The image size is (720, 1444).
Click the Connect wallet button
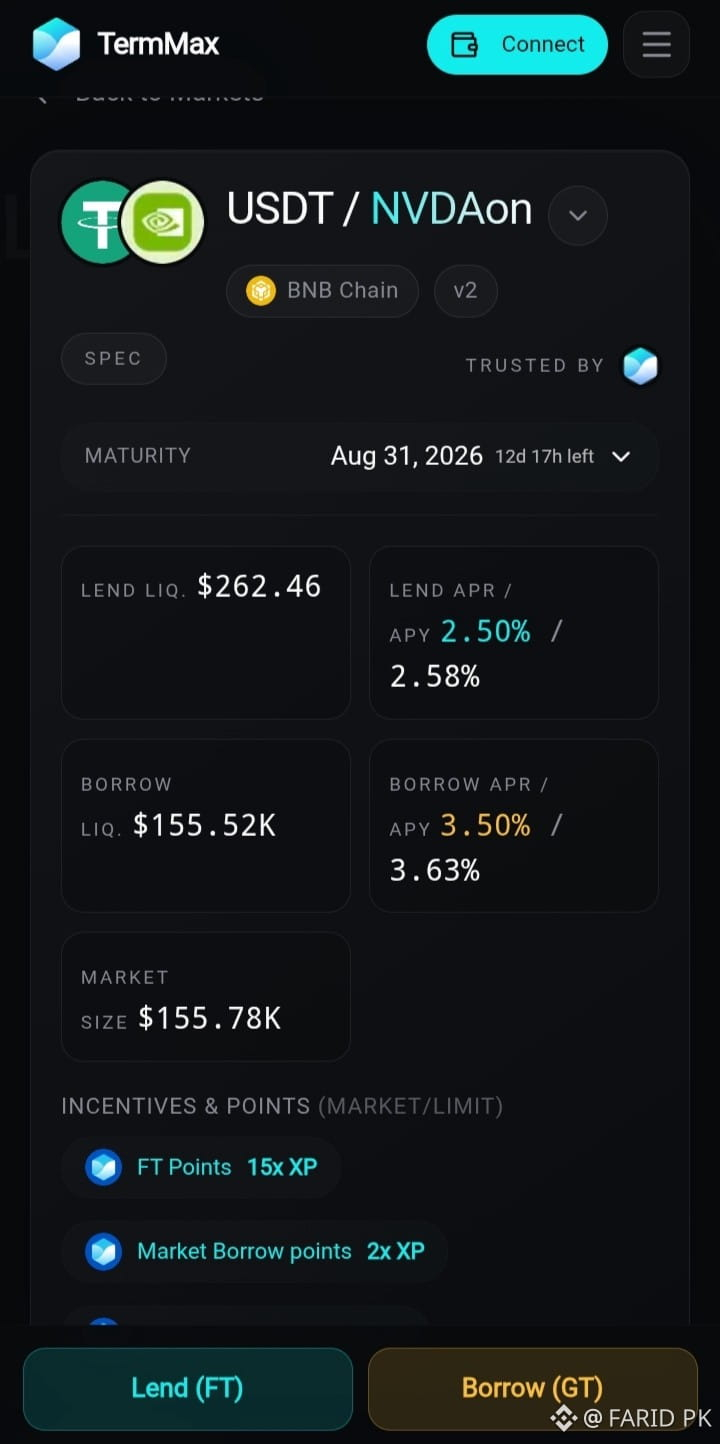[517, 45]
